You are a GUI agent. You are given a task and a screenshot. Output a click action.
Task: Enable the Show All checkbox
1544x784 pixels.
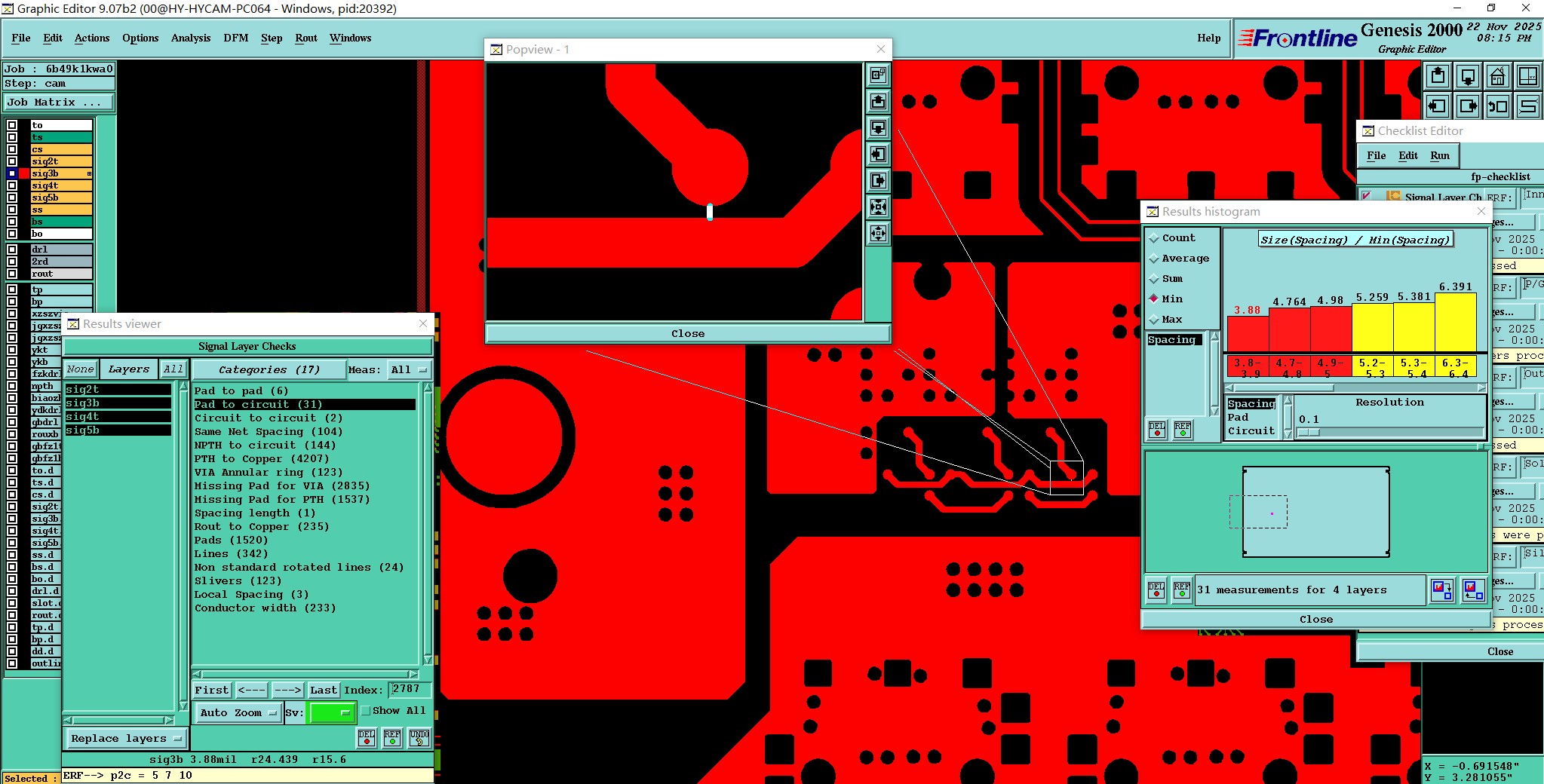point(366,710)
